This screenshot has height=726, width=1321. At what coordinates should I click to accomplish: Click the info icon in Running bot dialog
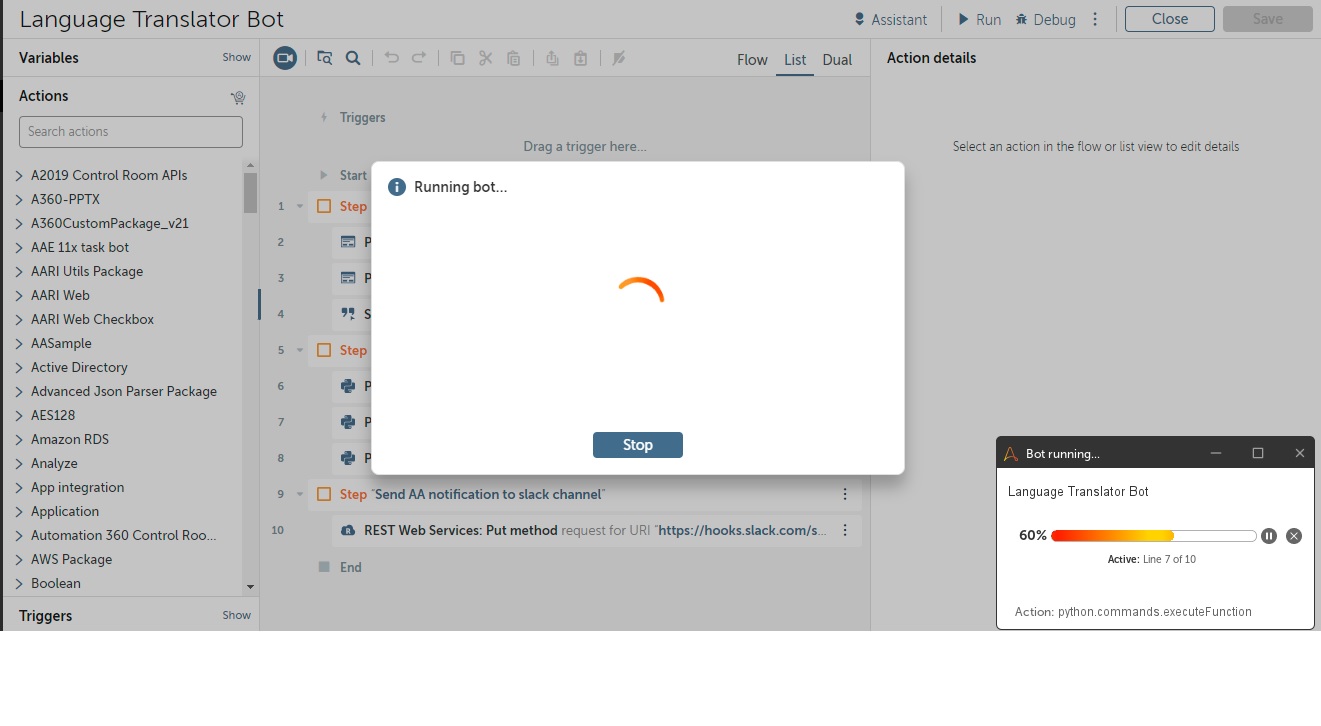(x=397, y=187)
